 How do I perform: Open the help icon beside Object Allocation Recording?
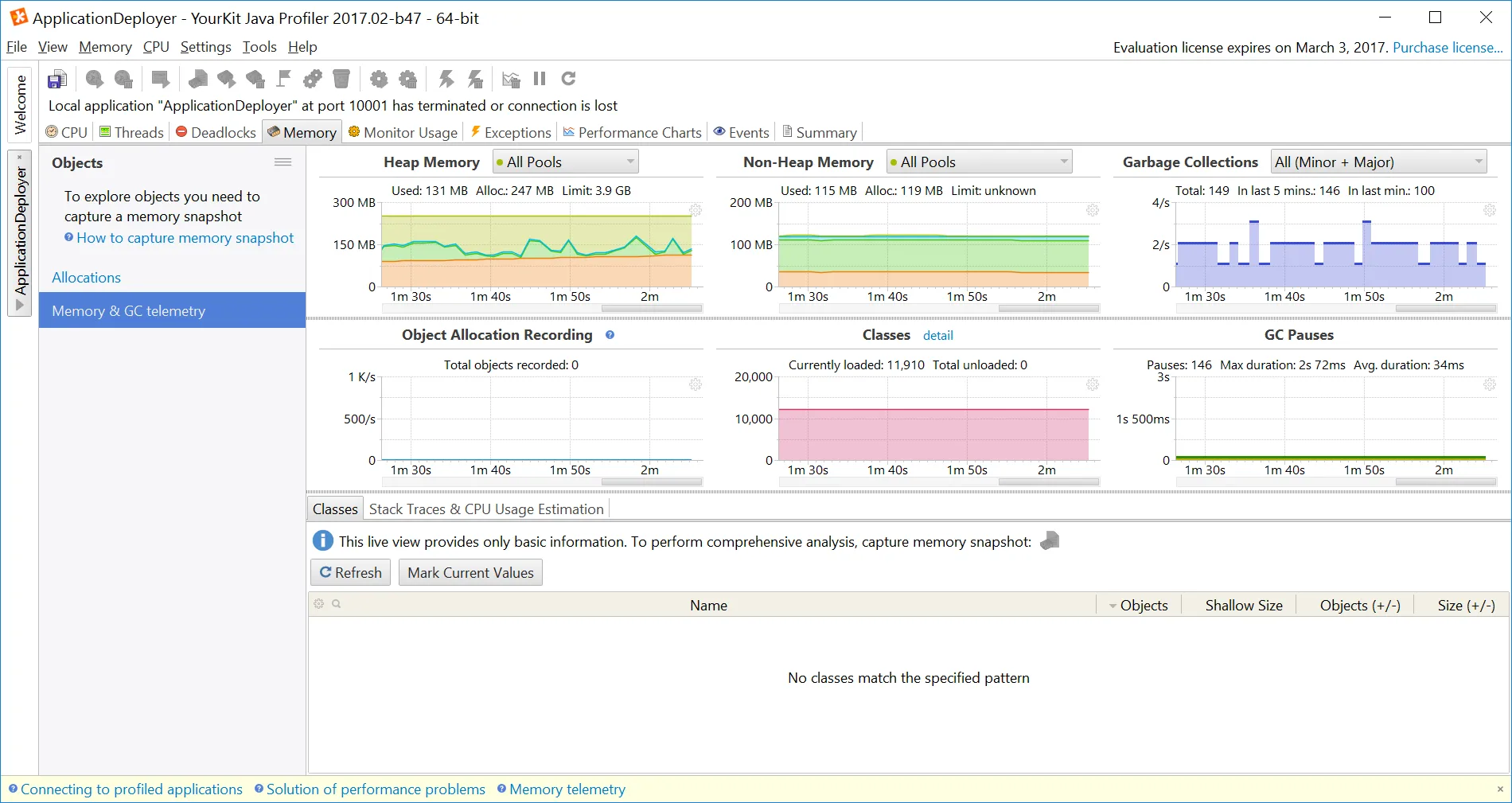tap(610, 335)
